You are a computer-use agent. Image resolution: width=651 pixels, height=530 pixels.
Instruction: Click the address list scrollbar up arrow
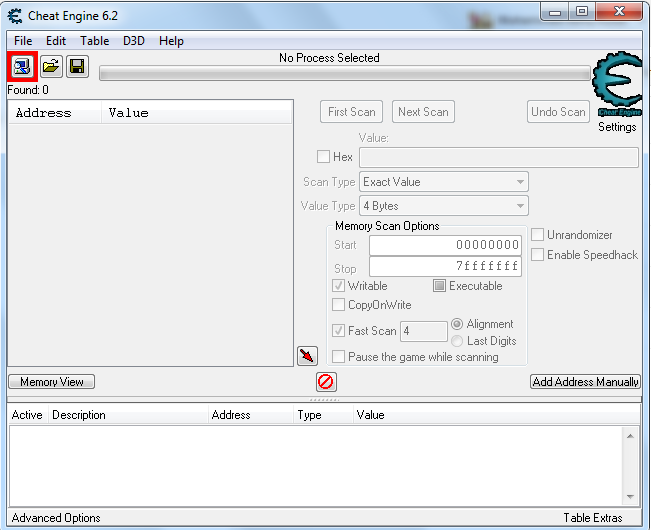tap(630, 436)
